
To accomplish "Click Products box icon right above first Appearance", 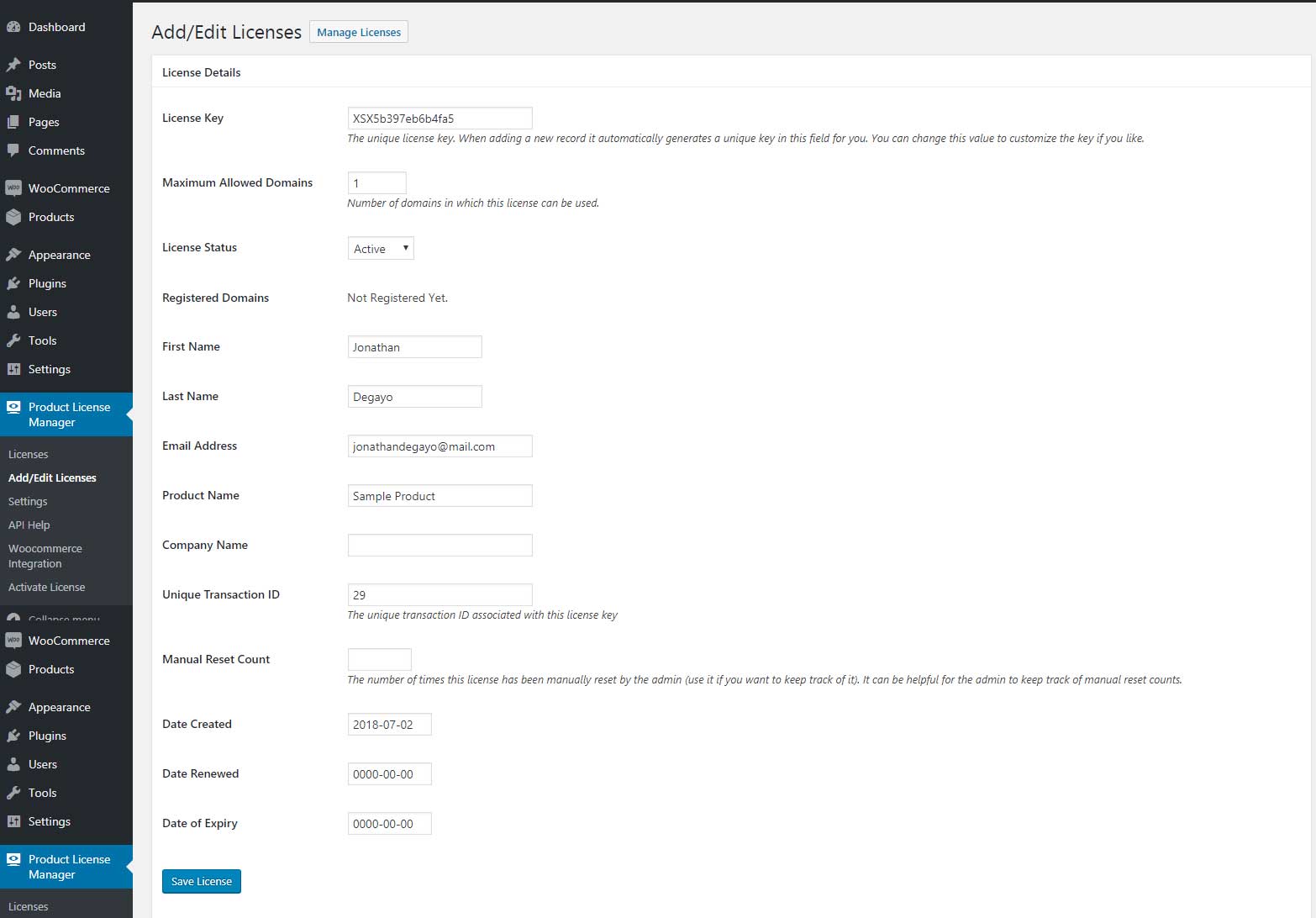I will 13,217.
